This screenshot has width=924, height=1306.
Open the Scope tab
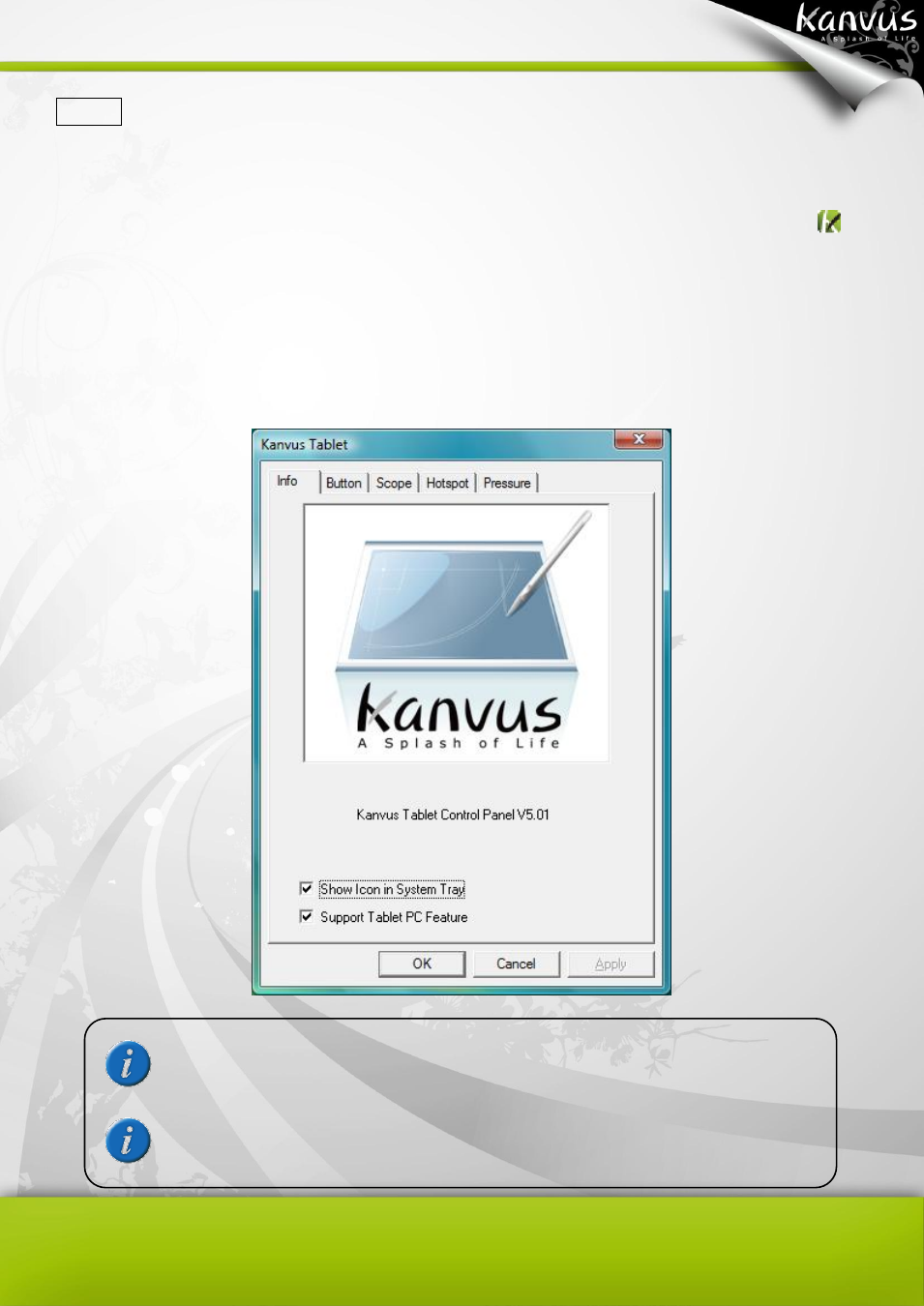click(394, 483)
